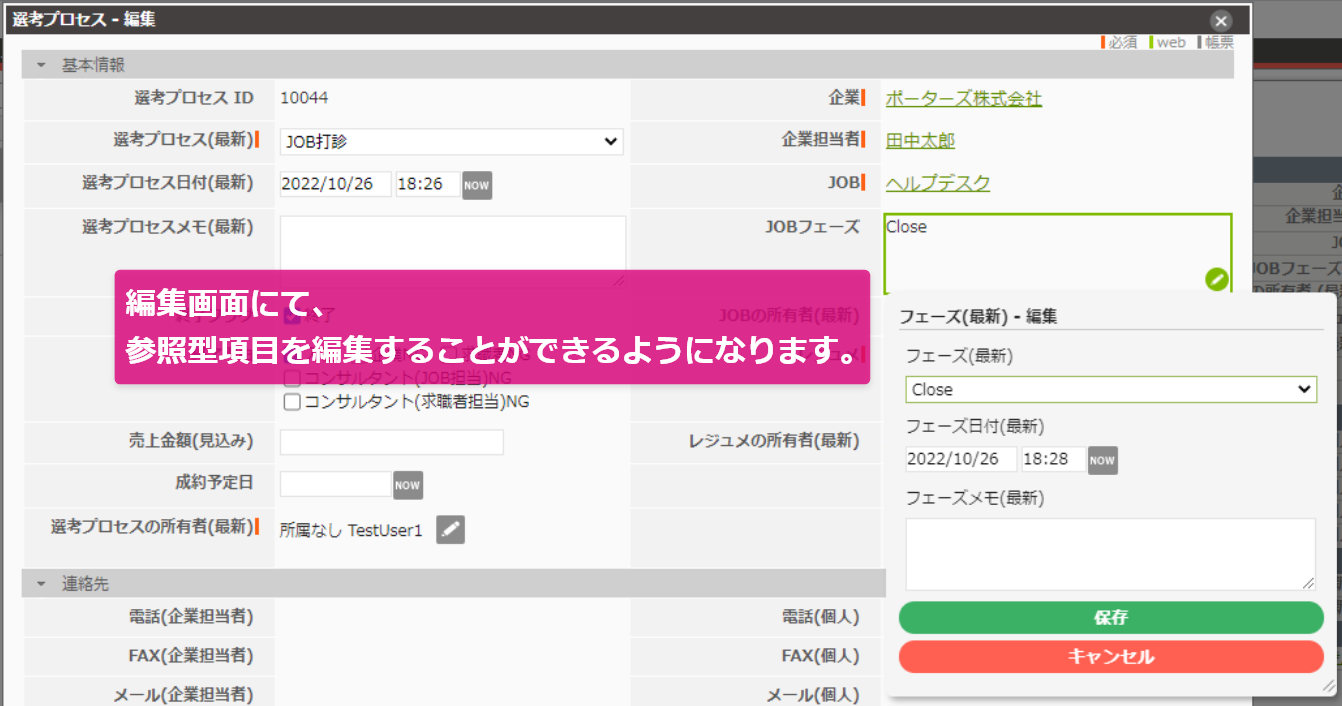The height and width of the screenshot is (706, 1342).
Task: Click 電話(企業担当者) label
Action: [191, 618]
